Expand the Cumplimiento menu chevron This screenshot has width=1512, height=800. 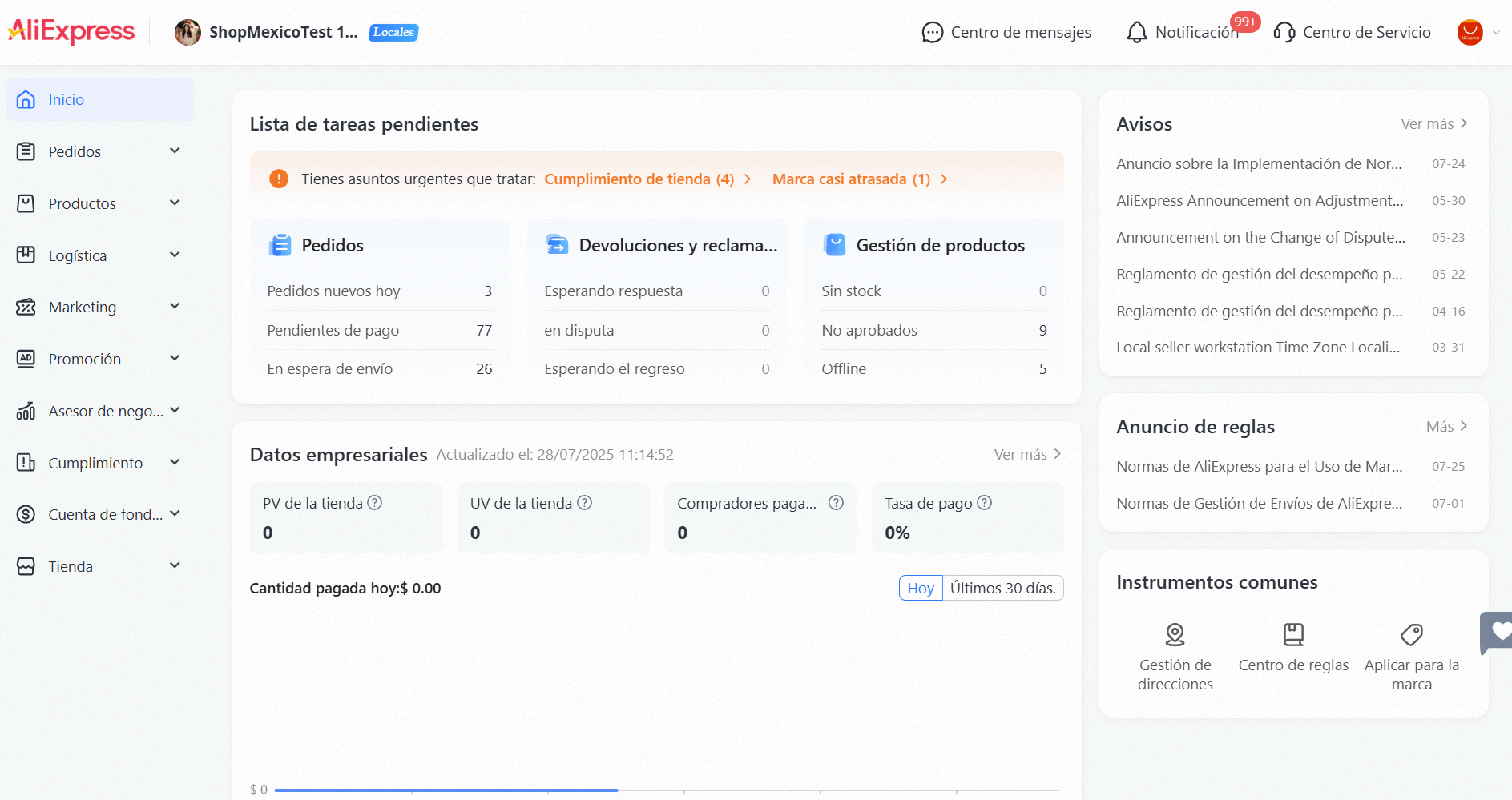tap(175, 462)
